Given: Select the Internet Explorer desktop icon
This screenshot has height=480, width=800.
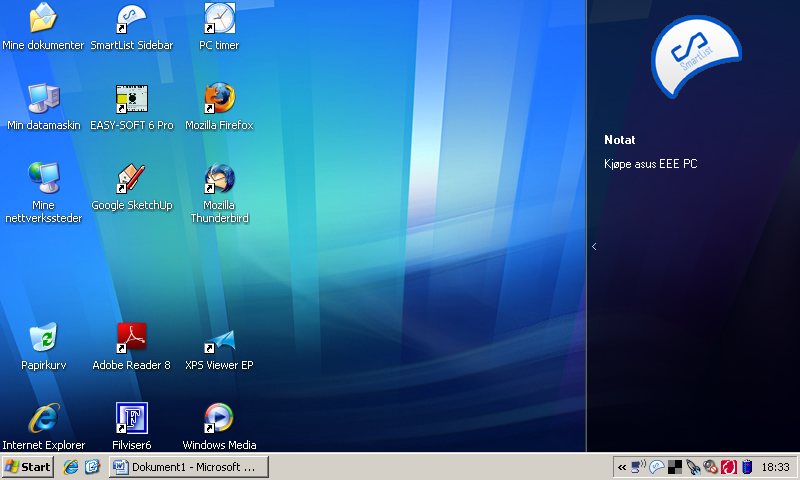Looking at the screenshot, I should pyautogui.click(x=43, y=426).
